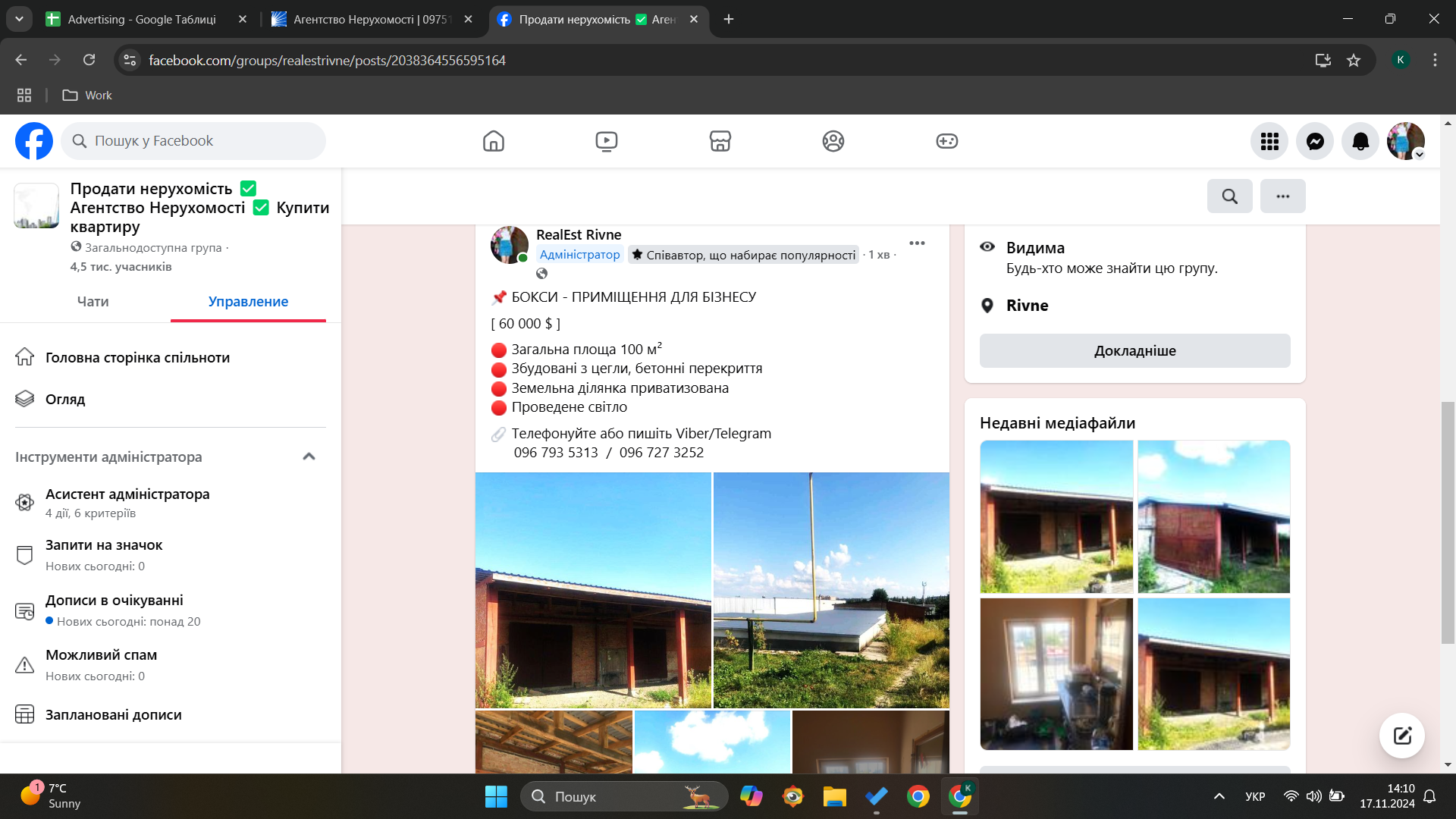Screen dimensions: 1456x819
Task: Open Facebook Messenger icon
Action: click(1315, 141)
